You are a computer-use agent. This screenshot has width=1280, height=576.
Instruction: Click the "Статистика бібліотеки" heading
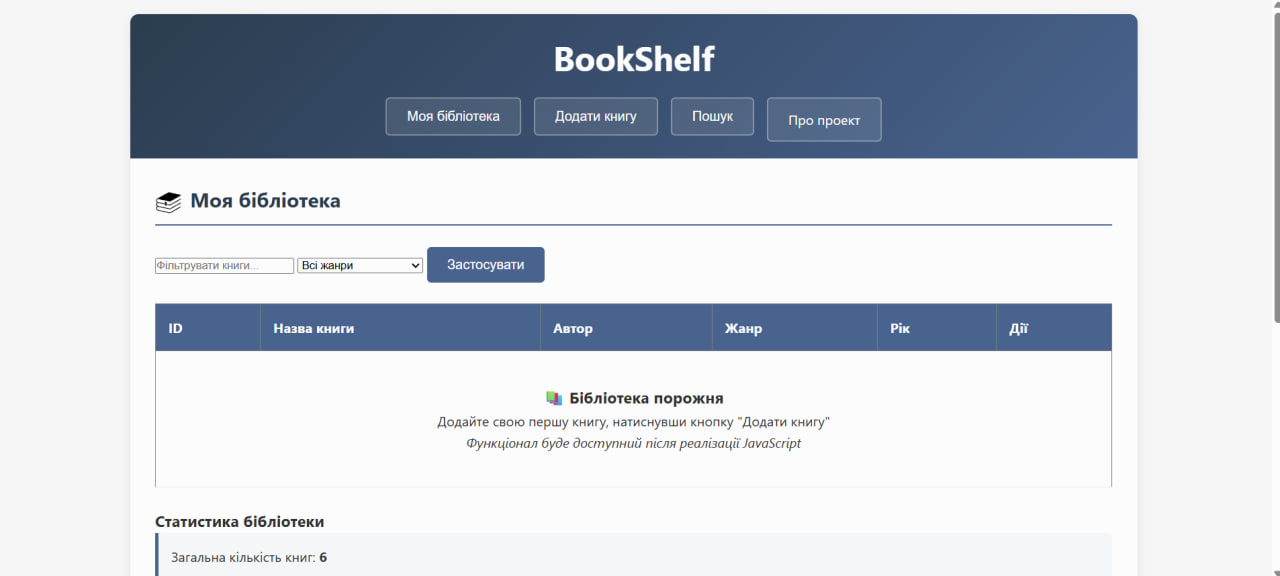[238, 521]
